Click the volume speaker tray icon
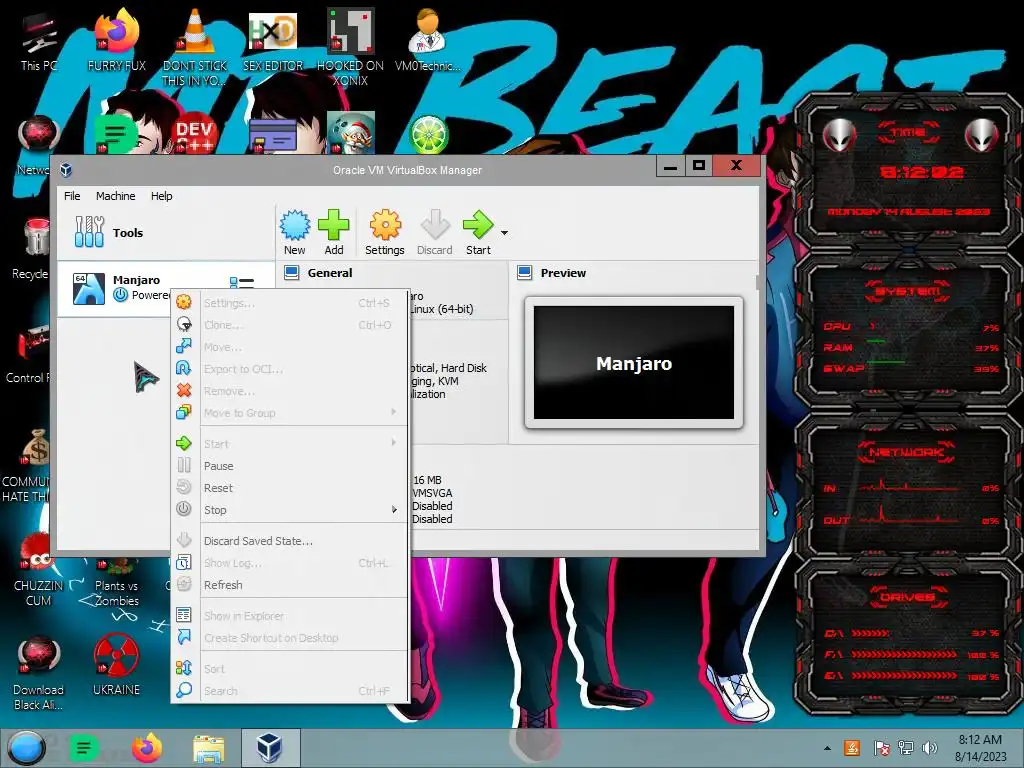This screenshot has width=1024, height=768. [929, 748]
